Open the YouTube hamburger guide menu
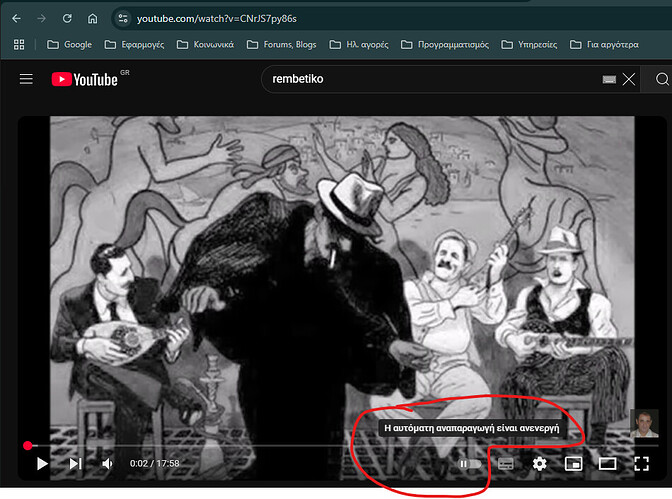 (26, 79)
